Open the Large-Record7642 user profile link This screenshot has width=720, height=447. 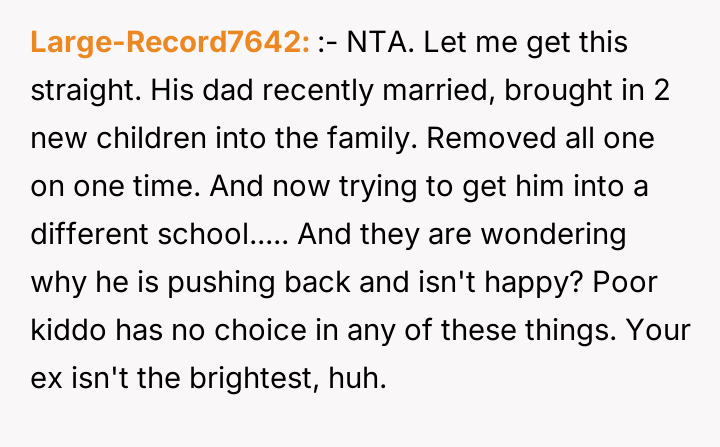[x=170, y=43]
